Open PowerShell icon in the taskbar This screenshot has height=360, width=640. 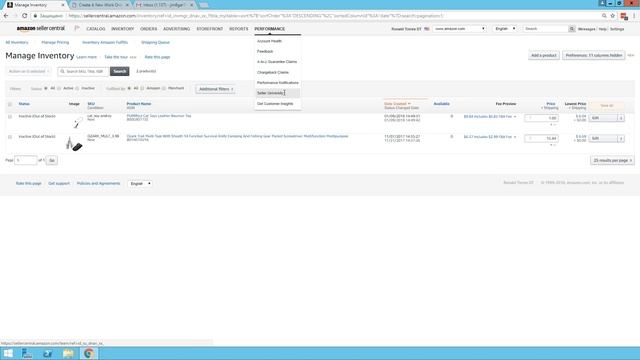47,353
